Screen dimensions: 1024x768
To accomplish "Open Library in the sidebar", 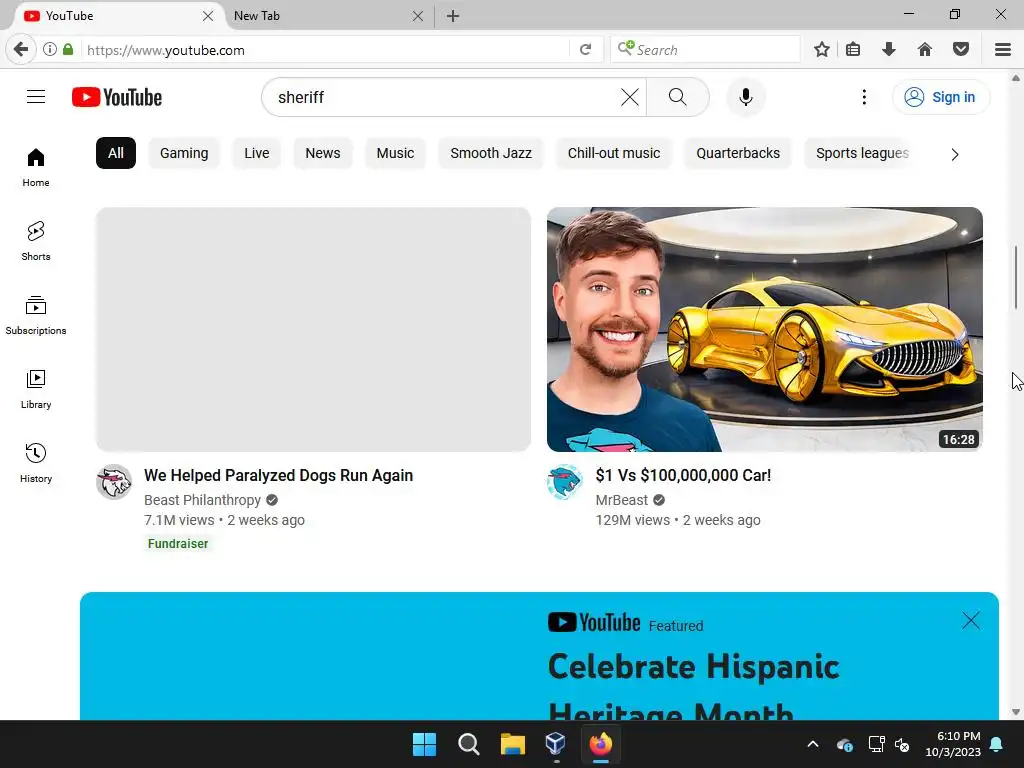I will 36,389.
